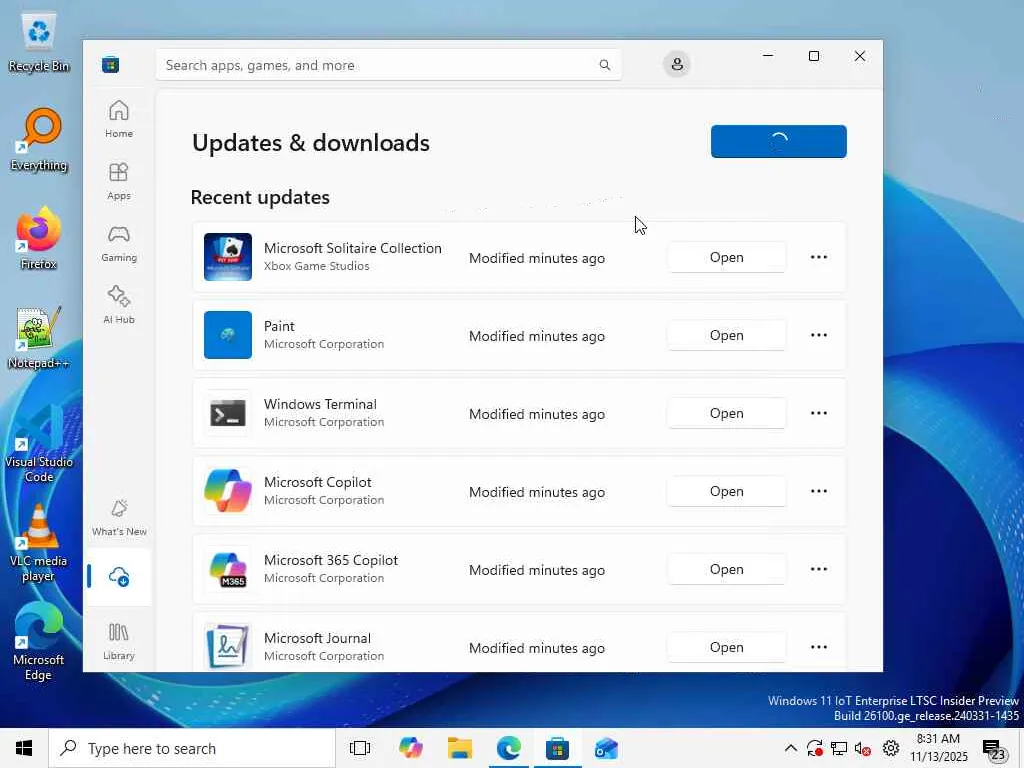Go to Home in Store sidebar

point(119,119)
